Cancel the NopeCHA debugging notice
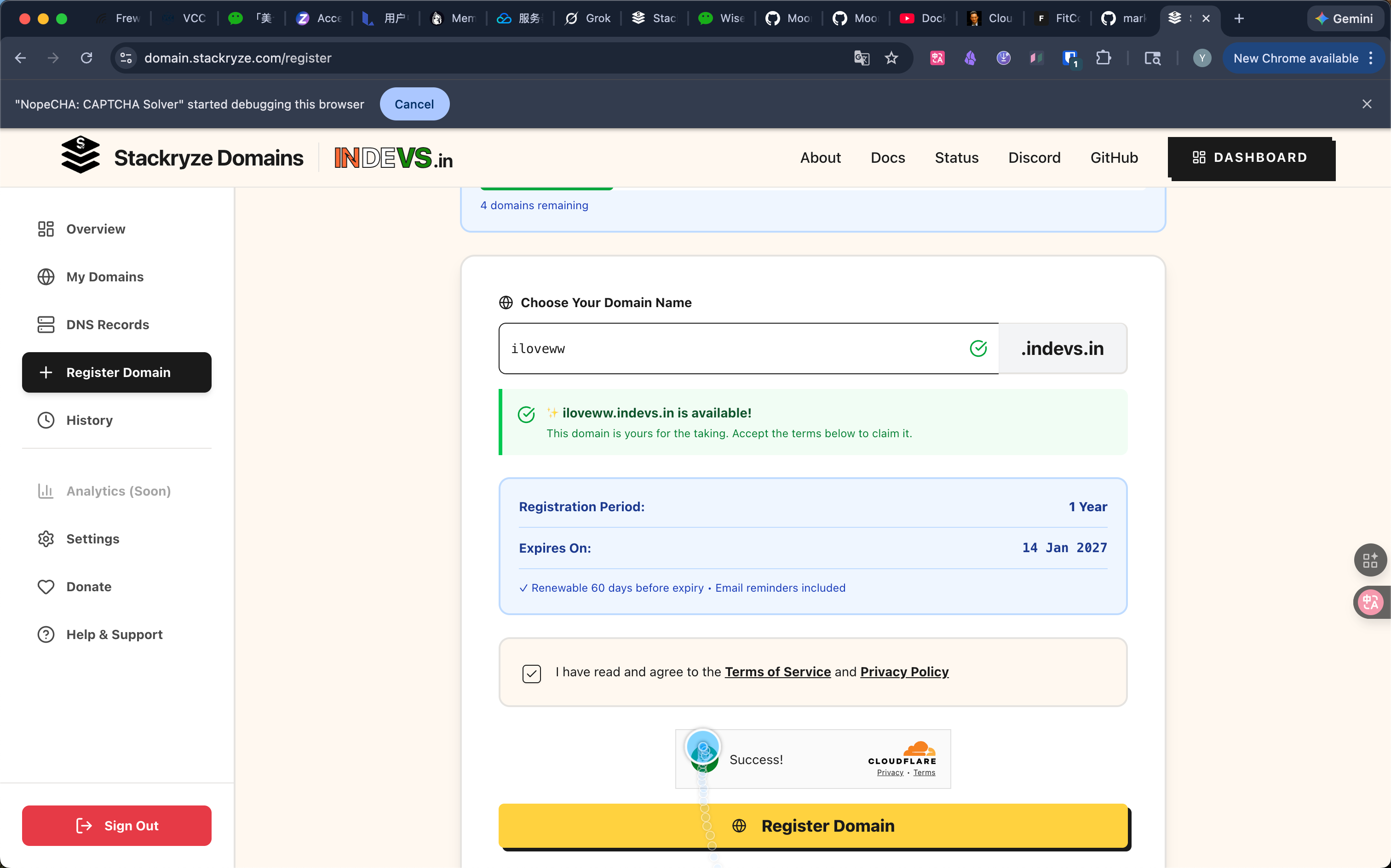This screenshot has height=868, width=1391. point(414,104)
